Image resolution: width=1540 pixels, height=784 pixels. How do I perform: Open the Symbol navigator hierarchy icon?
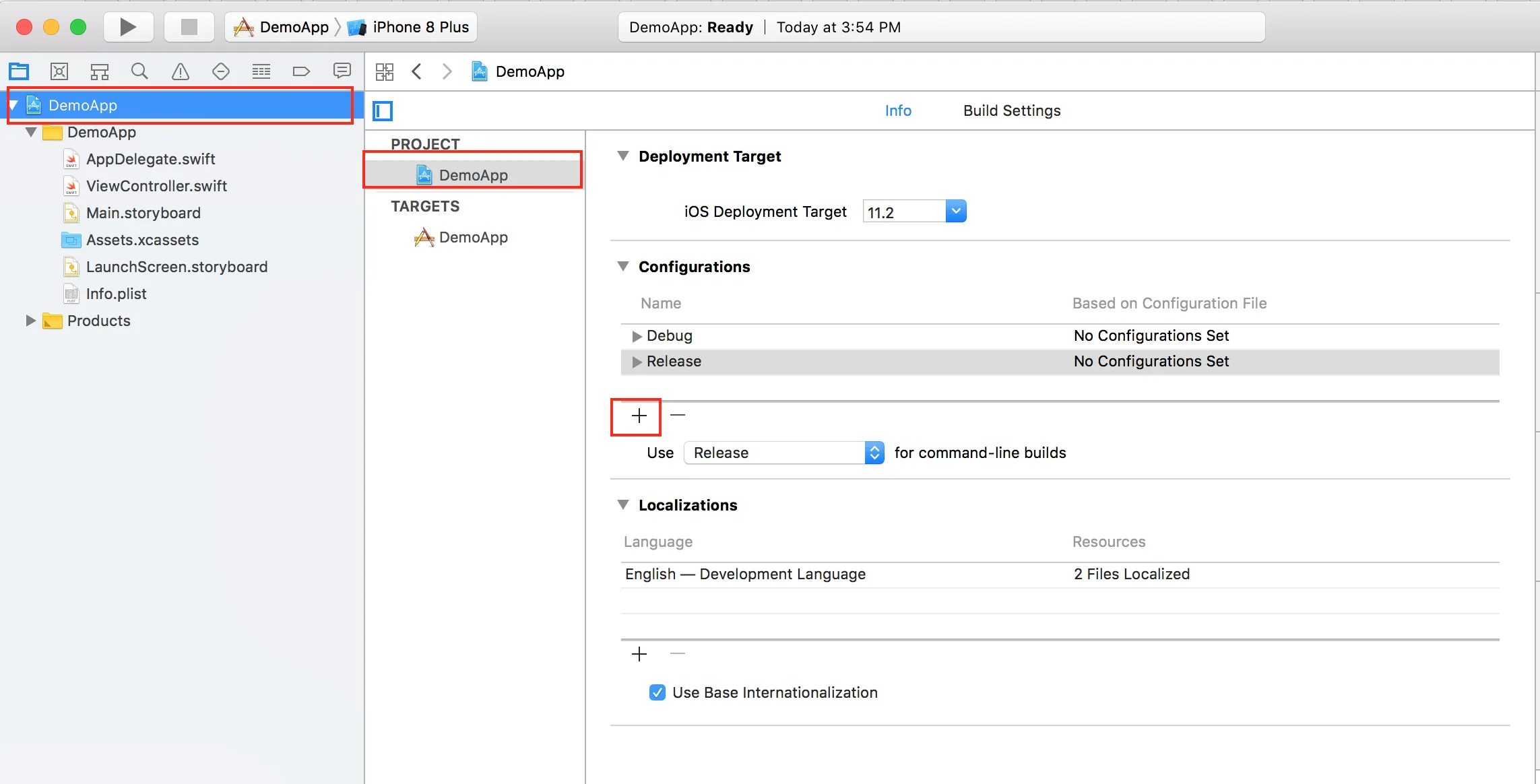click(100, 71)
